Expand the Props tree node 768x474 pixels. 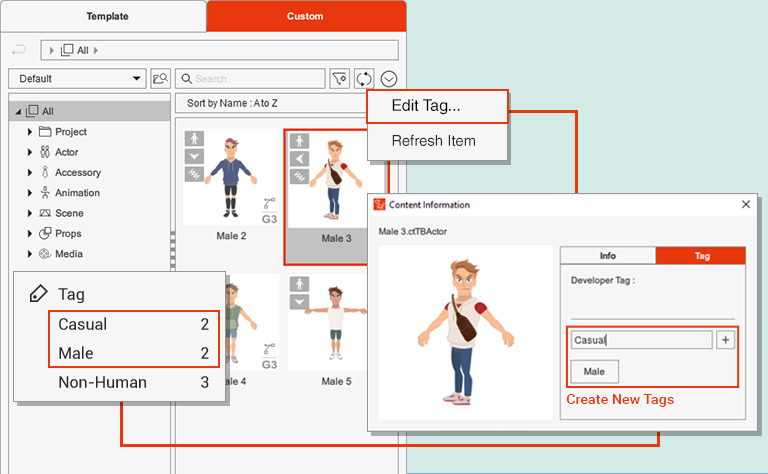[x=31, y=234]
